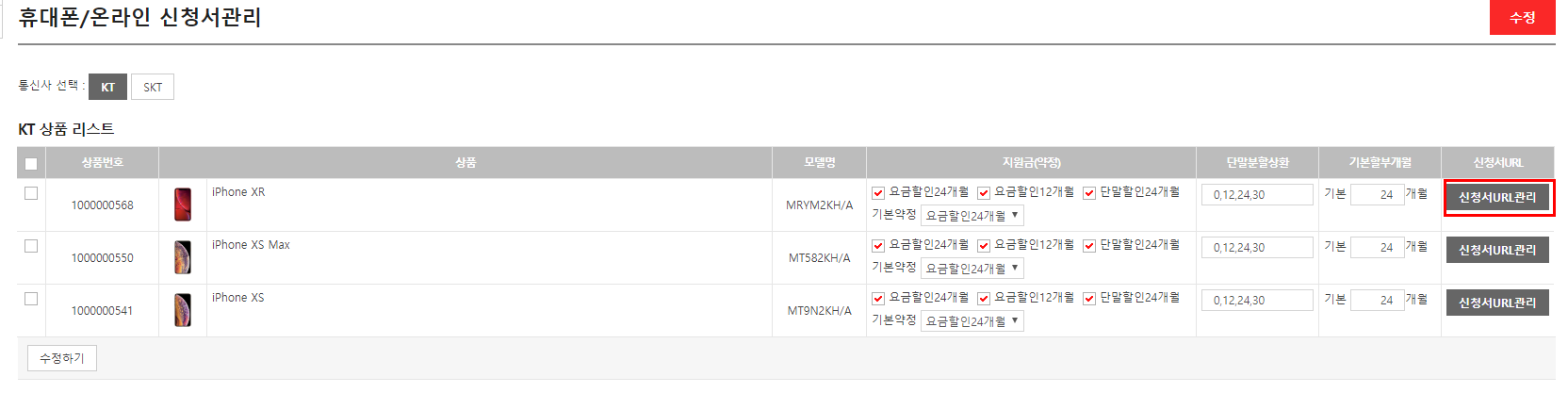1568x393 pixels.
Task: Open 기본약정 dropdown for iPhone XR
Action: coord(972,216)
